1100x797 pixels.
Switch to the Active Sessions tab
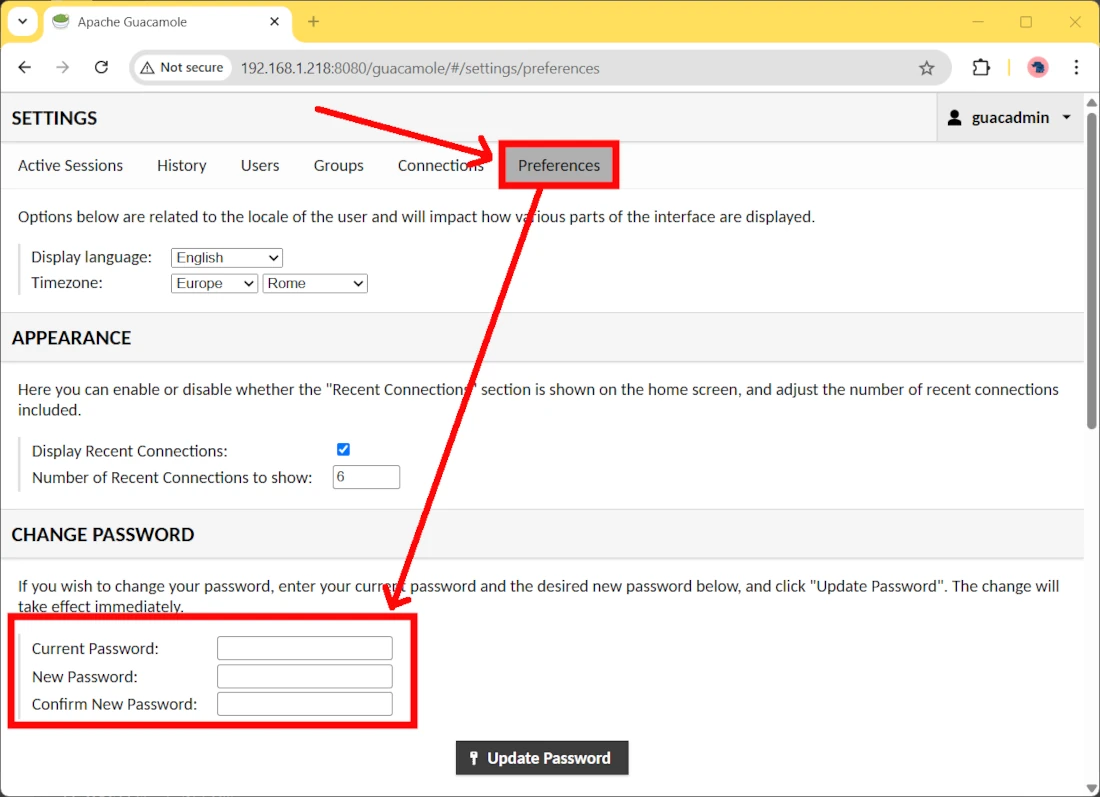point(70,166)
